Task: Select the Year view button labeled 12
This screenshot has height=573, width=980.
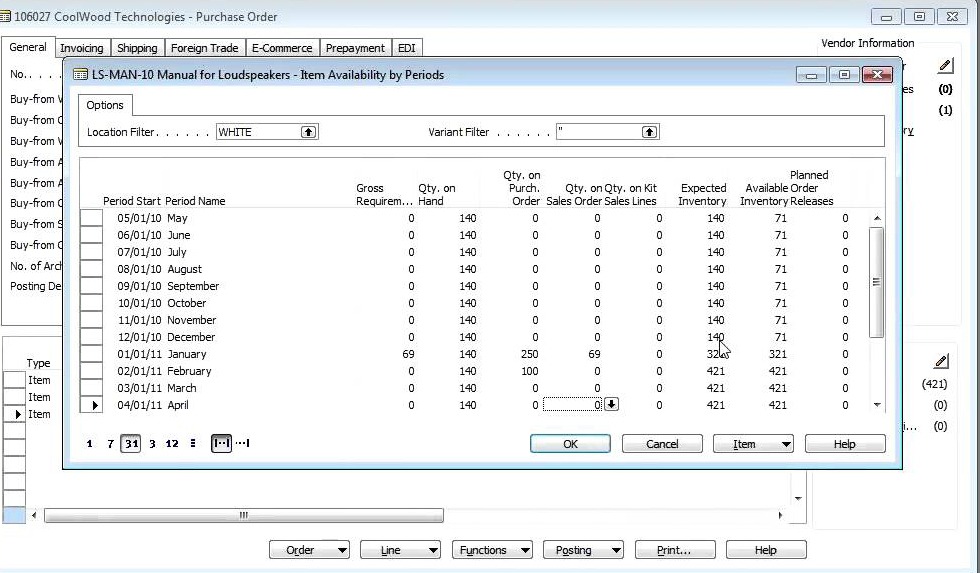Action: 172,444
